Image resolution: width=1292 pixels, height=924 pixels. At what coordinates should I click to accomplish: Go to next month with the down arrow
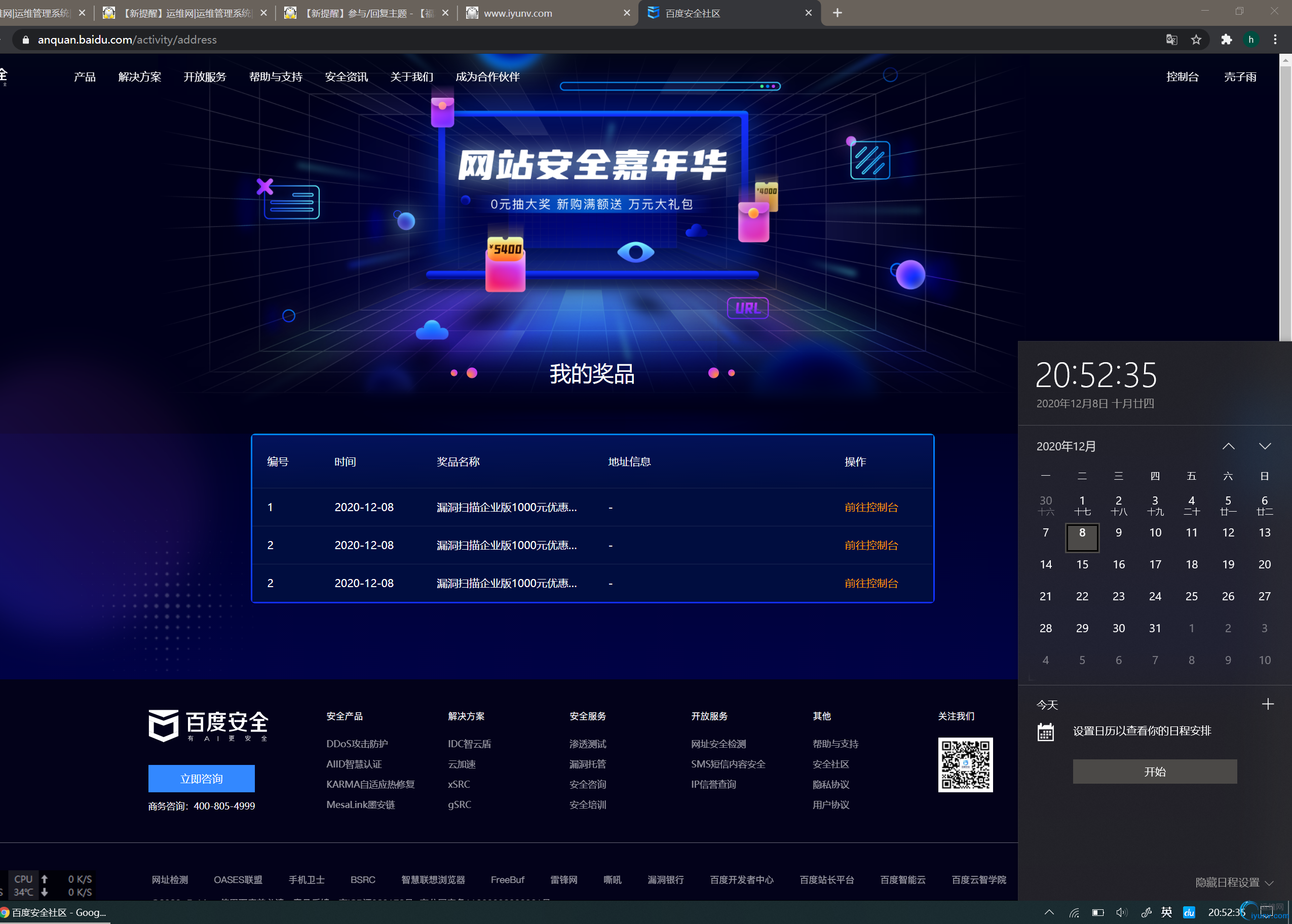tap(1265, 447)
